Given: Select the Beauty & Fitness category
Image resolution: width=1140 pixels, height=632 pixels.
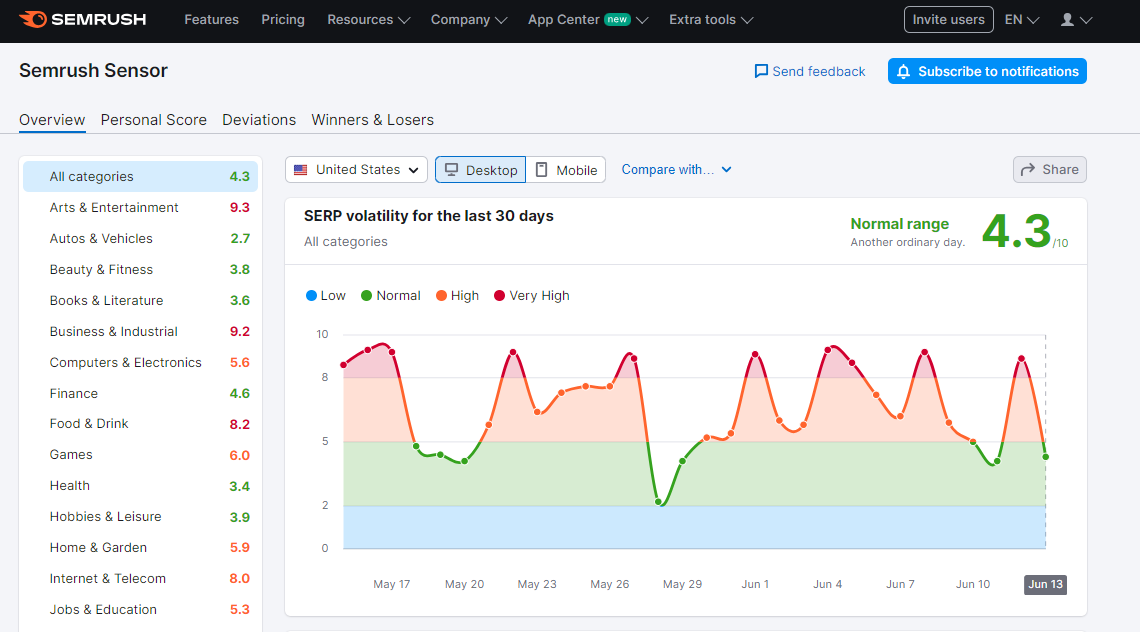Looking at the screenshot, I should tap(140, 269).
